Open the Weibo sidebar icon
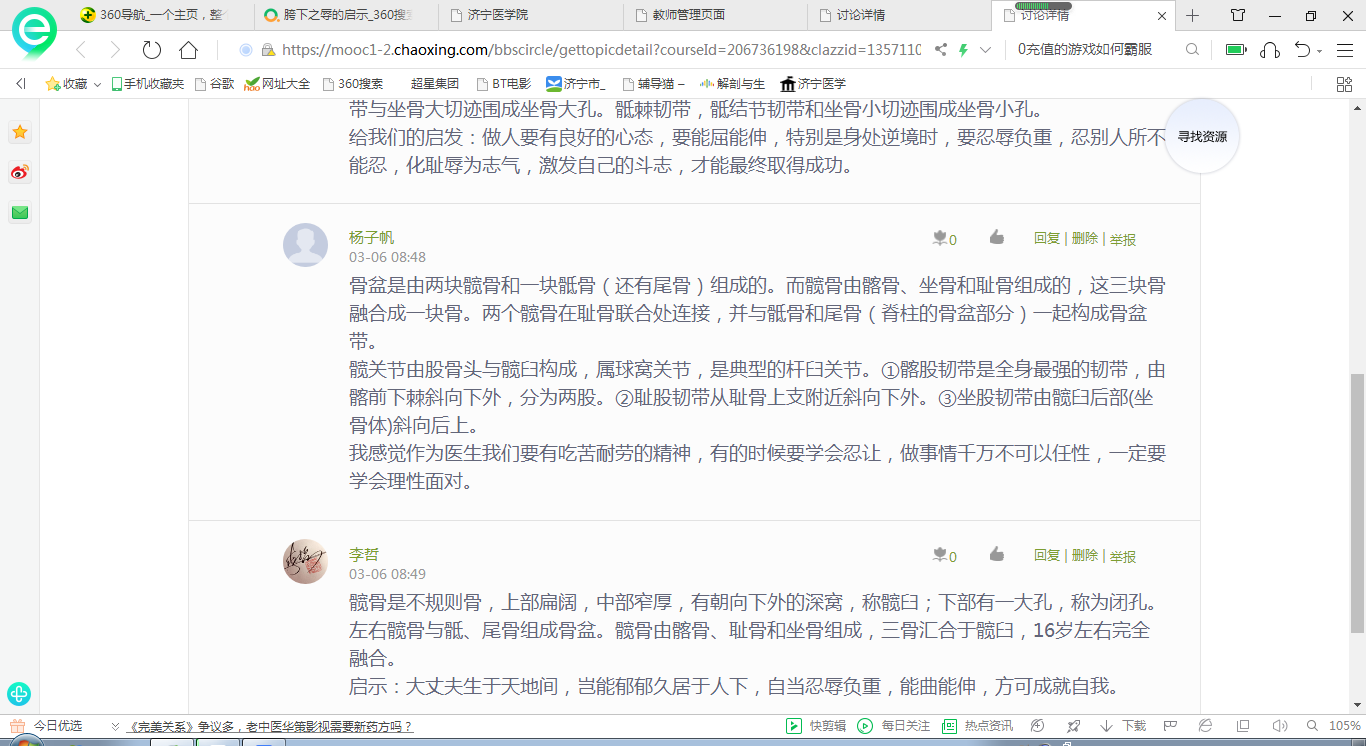Screen dimensions: 1366x746 tap(19, 173)
